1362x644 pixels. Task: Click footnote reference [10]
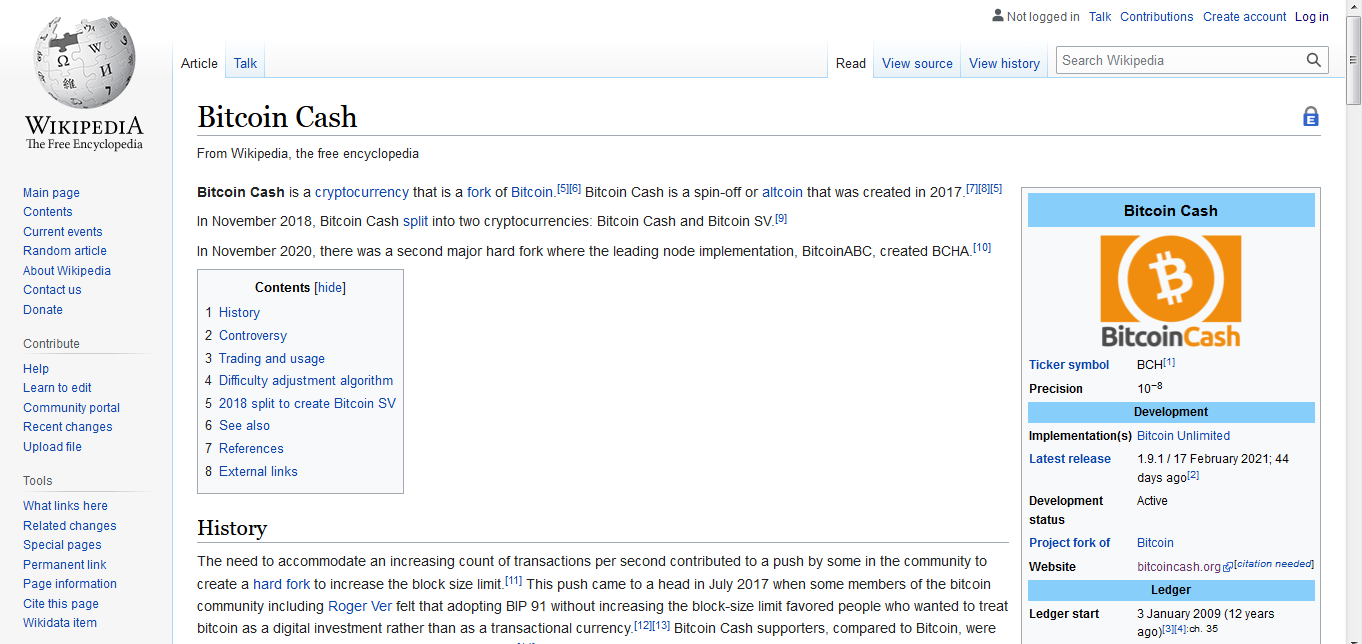pos(982,247)
